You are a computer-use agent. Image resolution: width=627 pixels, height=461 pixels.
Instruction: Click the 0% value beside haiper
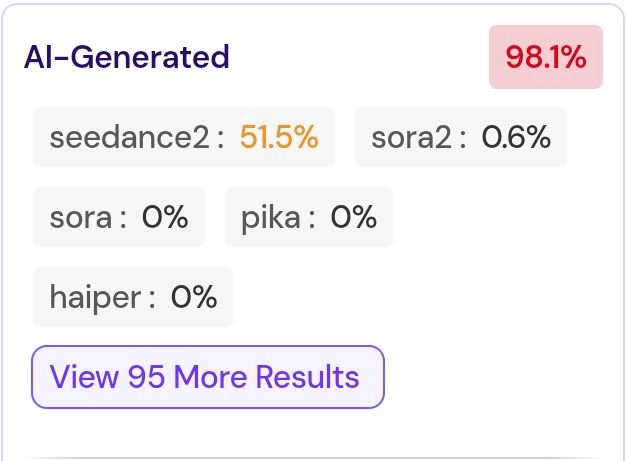click(194, 297)
